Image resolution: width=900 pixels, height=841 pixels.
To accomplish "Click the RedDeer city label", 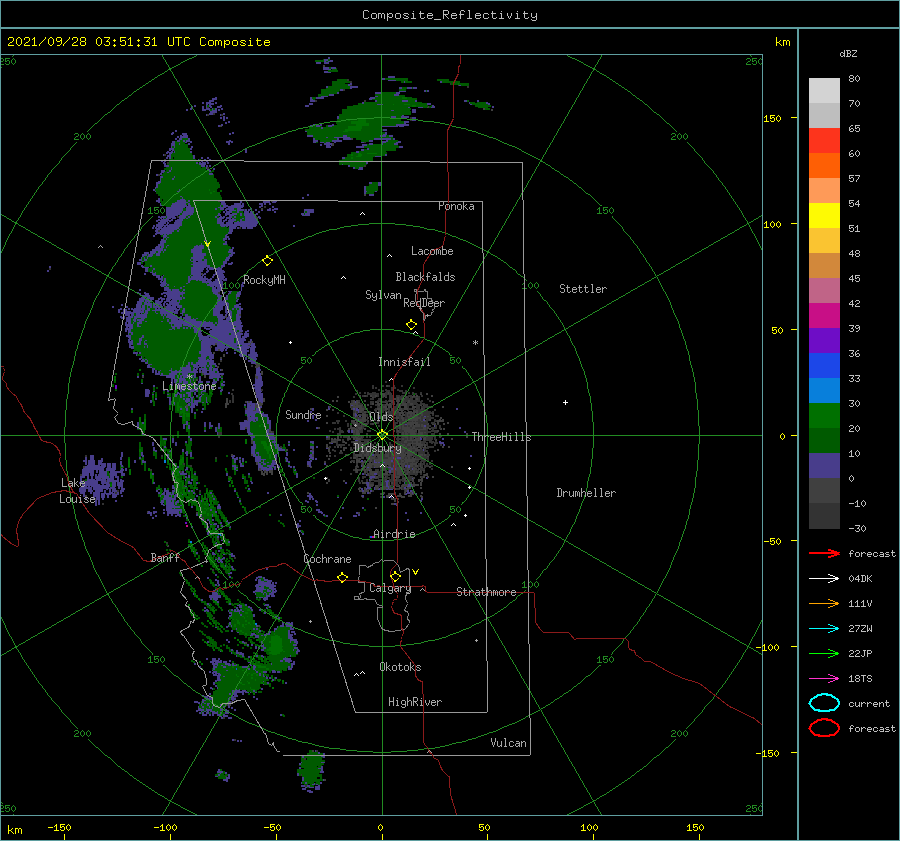I will [424, 303].
